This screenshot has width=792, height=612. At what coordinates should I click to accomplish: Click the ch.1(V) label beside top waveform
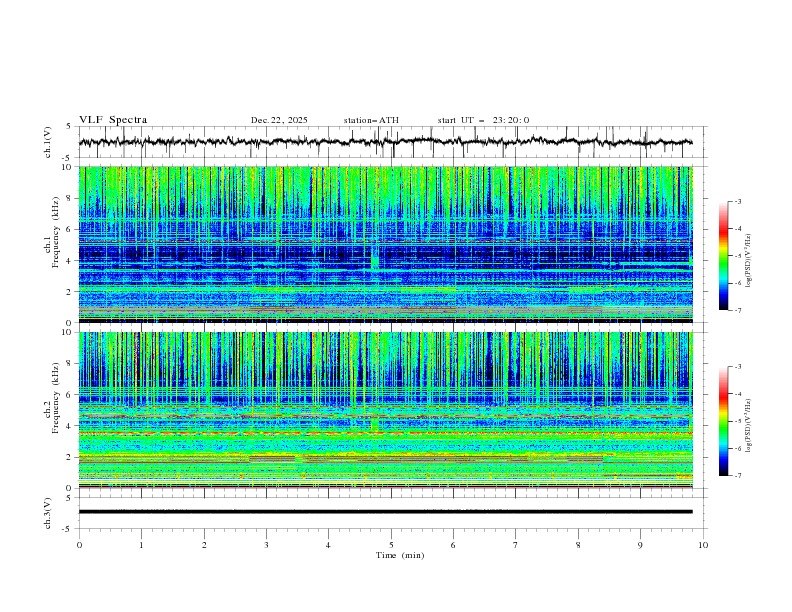(x=48, y=142)
